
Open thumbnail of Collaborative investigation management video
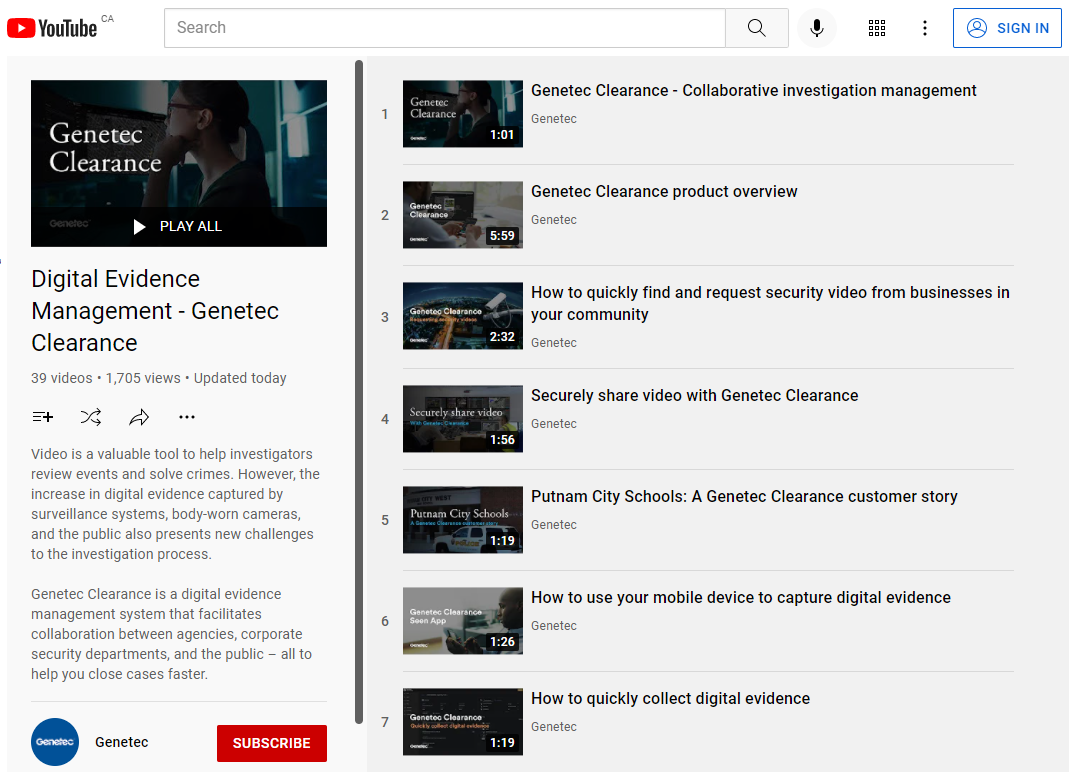click(x=463, y=114)
